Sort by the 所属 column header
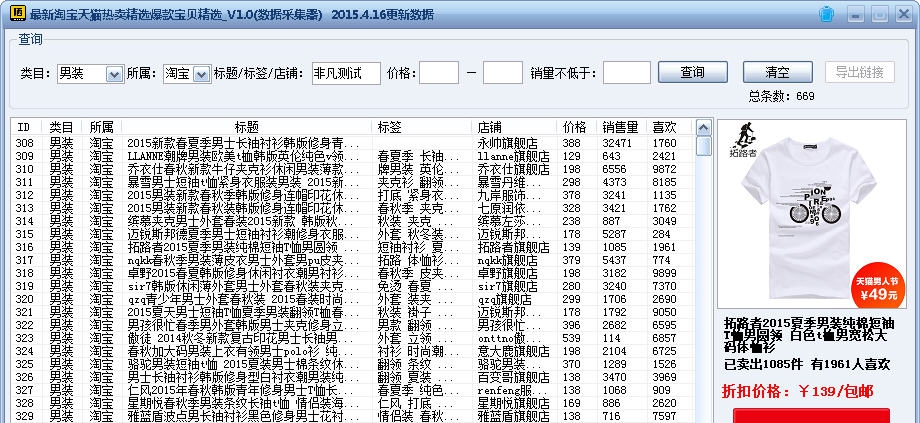The width and height of the screenshot is (920, 423). tap(102, 127)
